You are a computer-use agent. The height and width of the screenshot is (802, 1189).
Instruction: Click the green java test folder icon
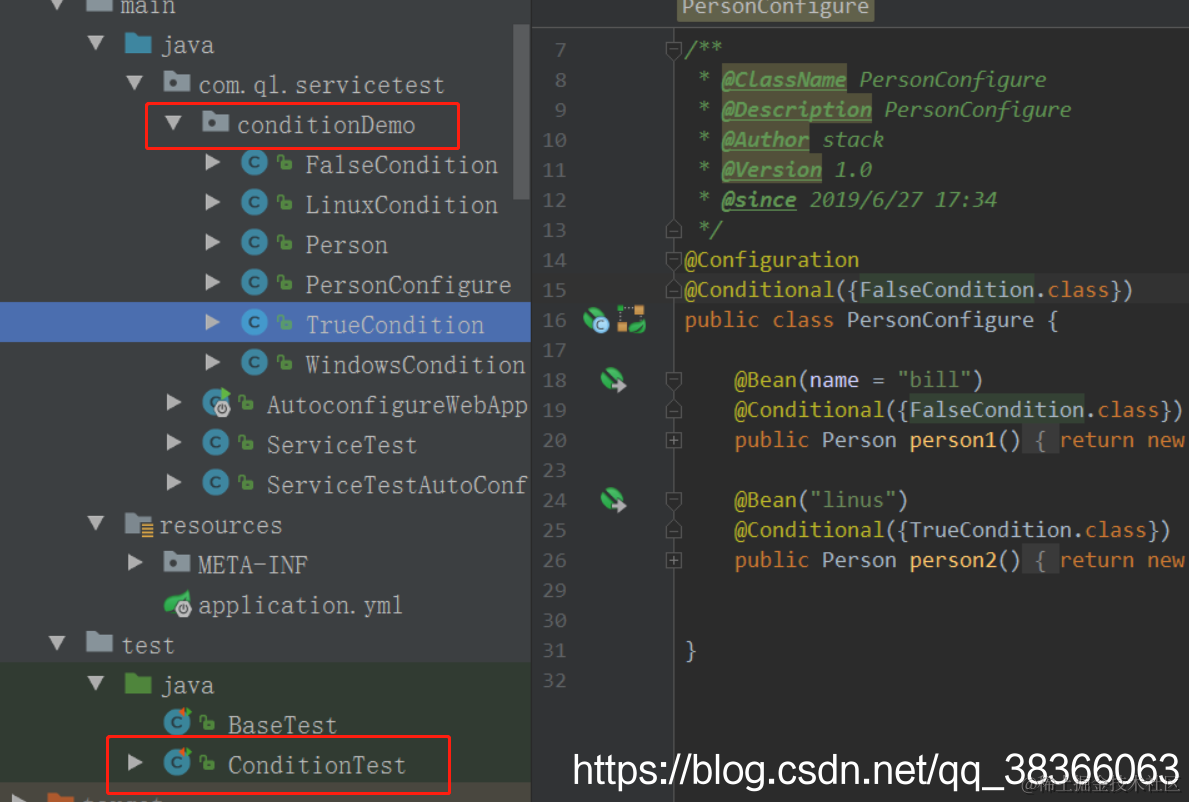[138, 683]
